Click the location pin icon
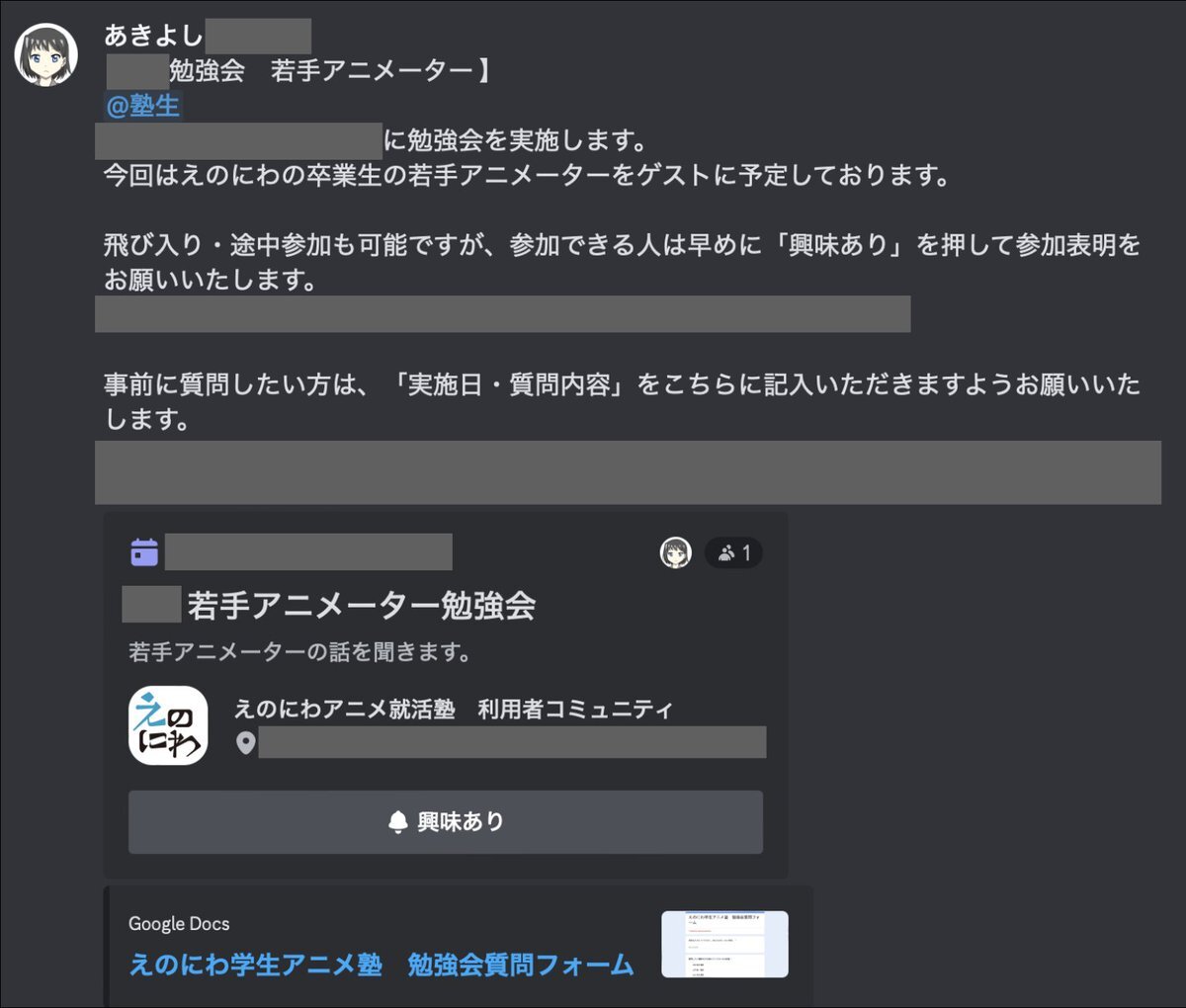 pyautogui.click(x=245, y=742)
